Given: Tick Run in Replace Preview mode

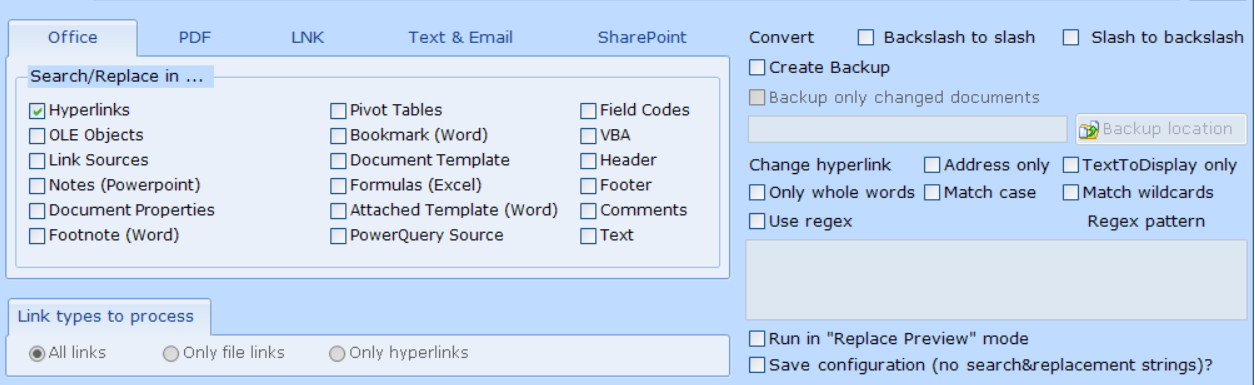Looking at the screenshot, I should [757, 339].
